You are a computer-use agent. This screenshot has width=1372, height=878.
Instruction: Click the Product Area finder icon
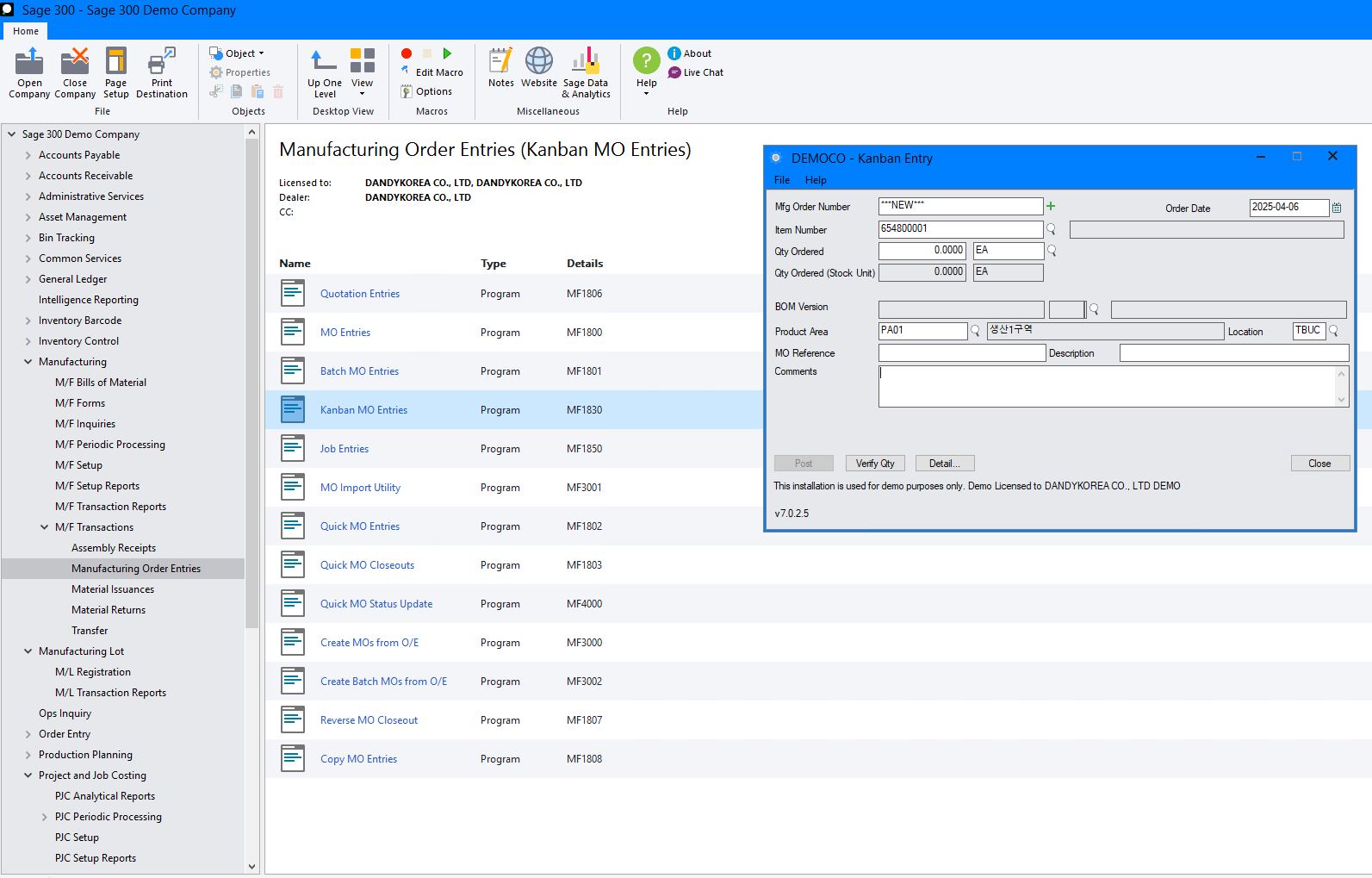[976, 330]
